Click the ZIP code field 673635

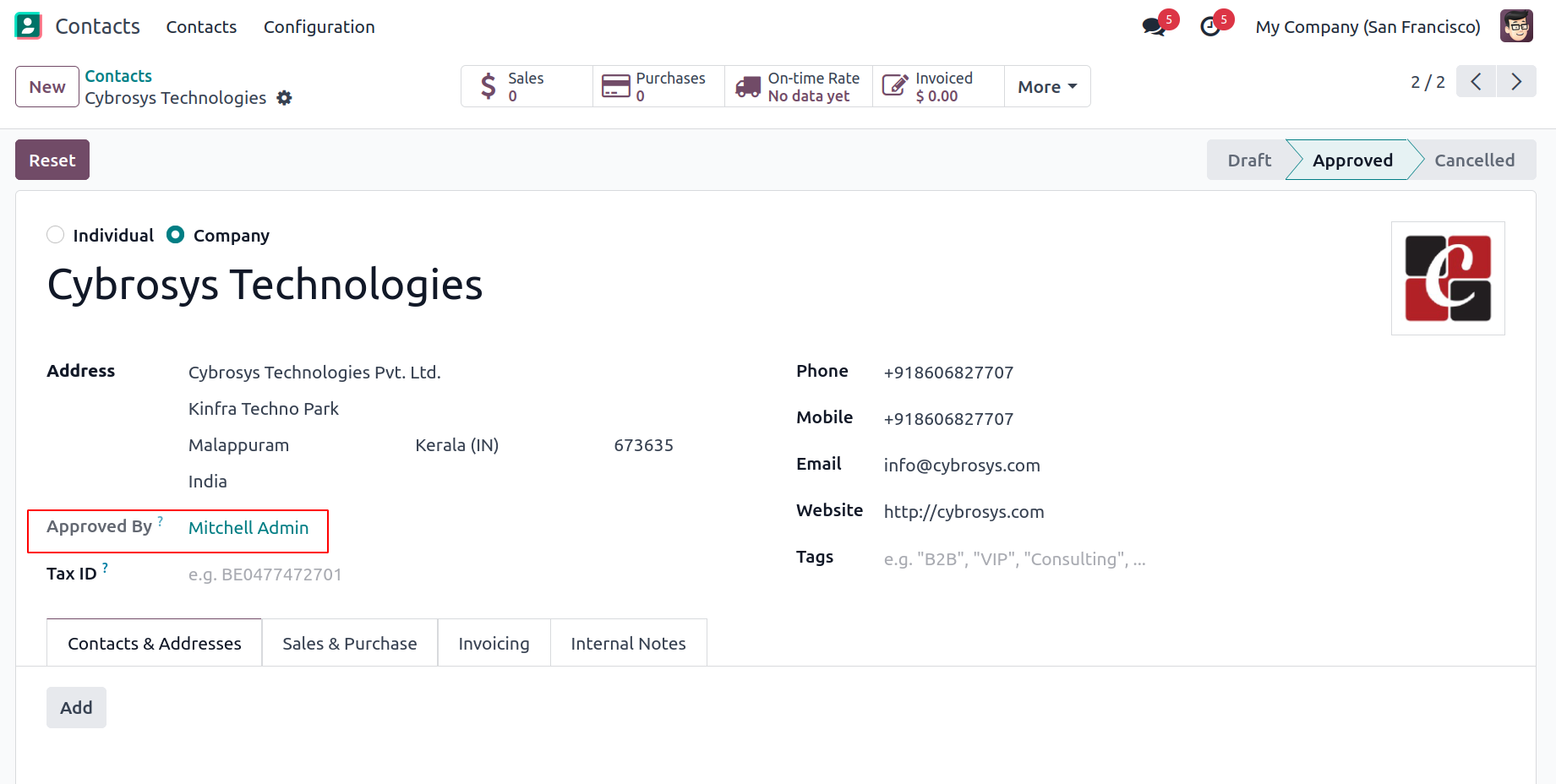click(644, 445)
